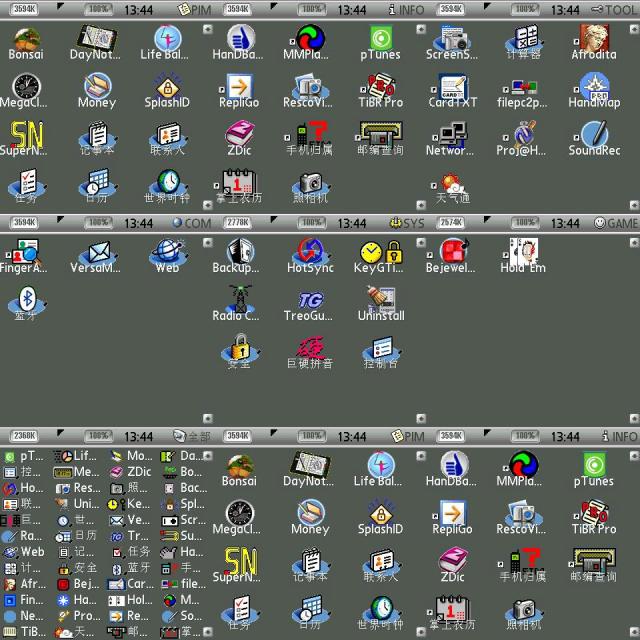
Task: Select Ke... entry in 全部 list
Action: (x=130, y=504)
